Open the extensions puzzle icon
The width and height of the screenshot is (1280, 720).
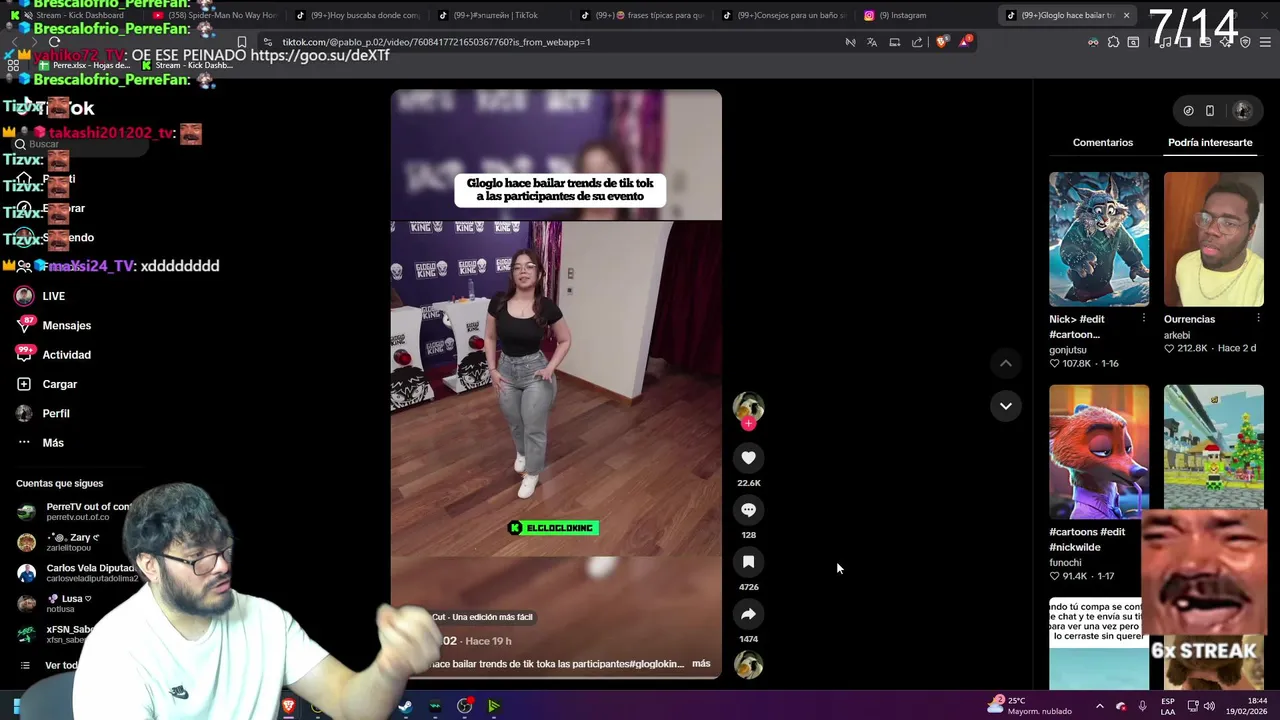(1113, 42)
